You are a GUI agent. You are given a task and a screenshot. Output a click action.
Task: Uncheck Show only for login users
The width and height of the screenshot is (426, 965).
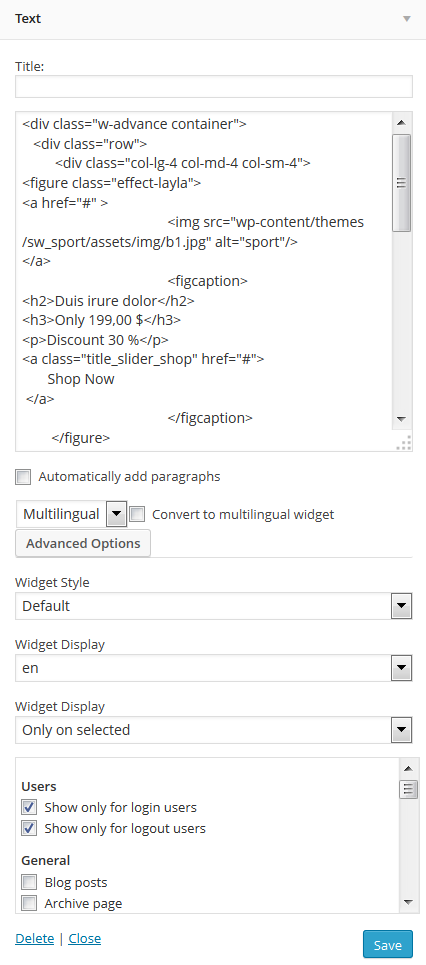click(29, 807)
